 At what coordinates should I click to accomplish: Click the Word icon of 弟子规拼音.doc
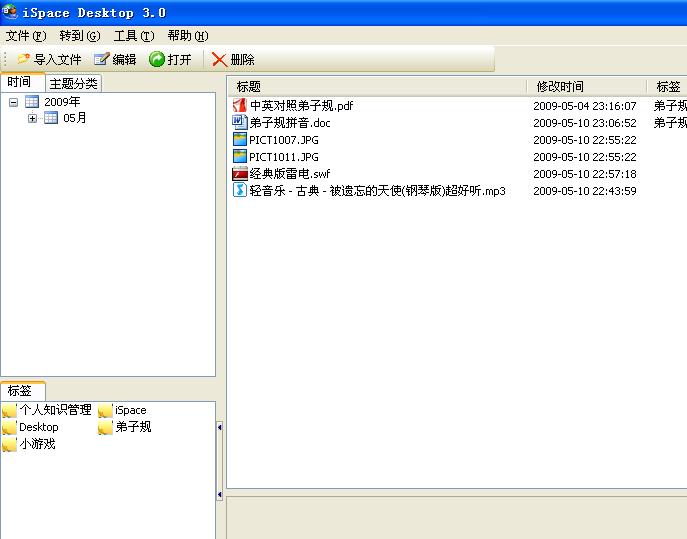[240, 122]
